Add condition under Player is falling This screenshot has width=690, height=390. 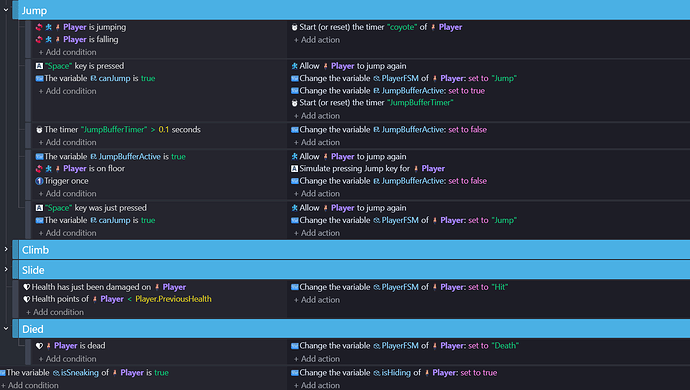(67, 52)
